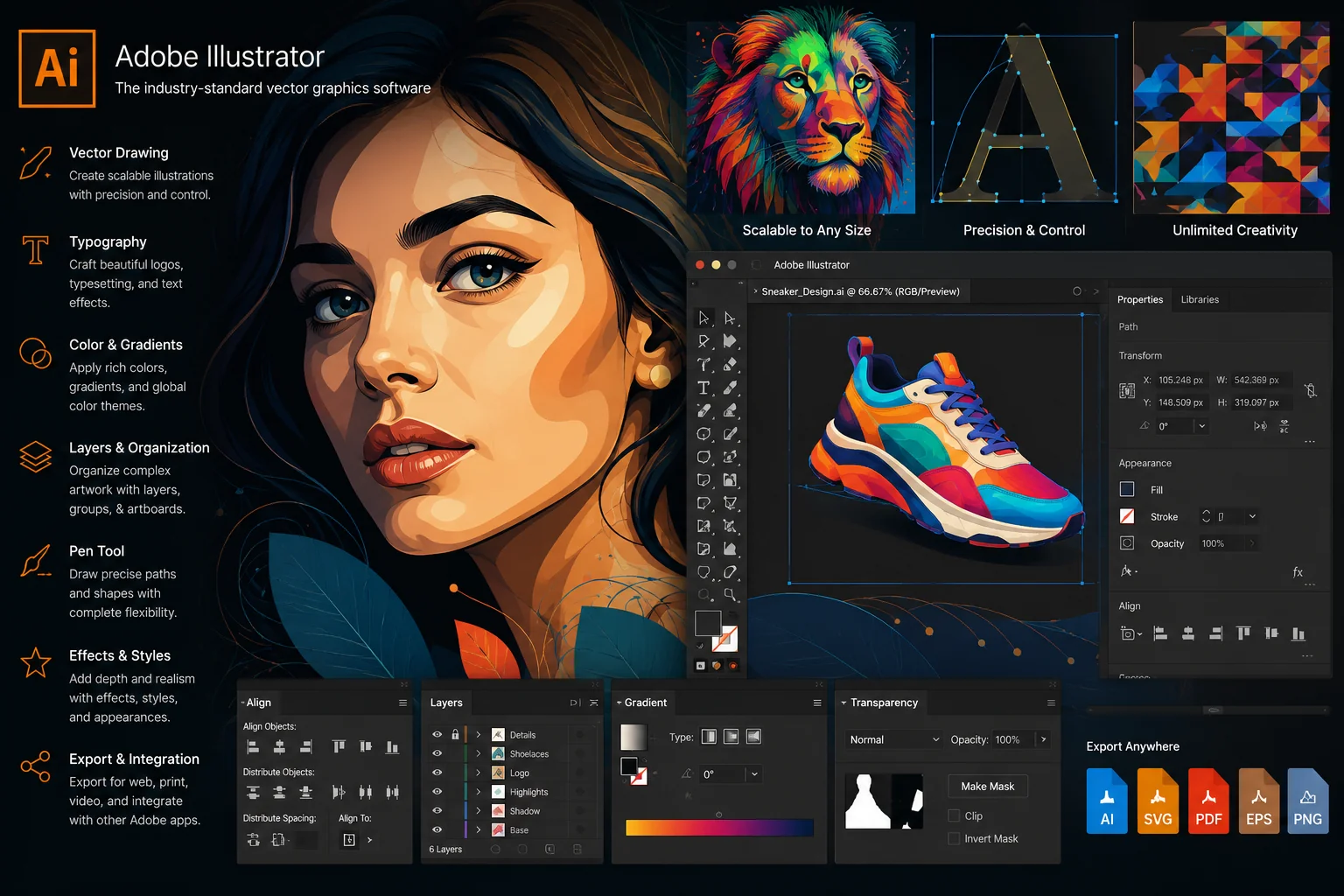This screenshot has height=896, width=1344.
Task: Enable the Invert Mask checkbox
Action: 954,838
